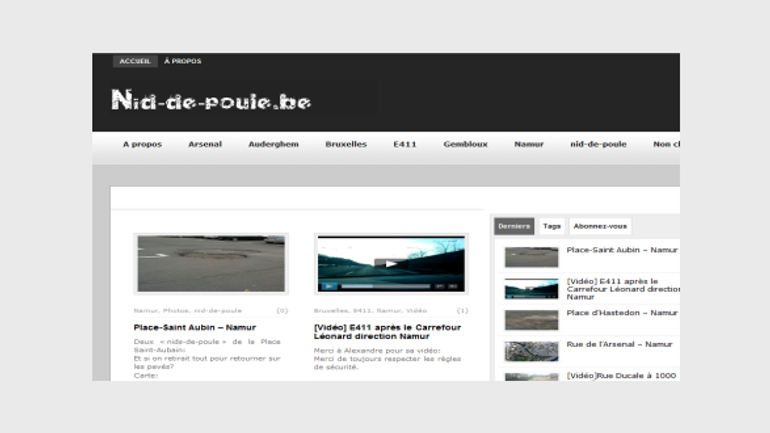
Task: Play the E411 video in the post preview
Action: (x=391, y=264)
